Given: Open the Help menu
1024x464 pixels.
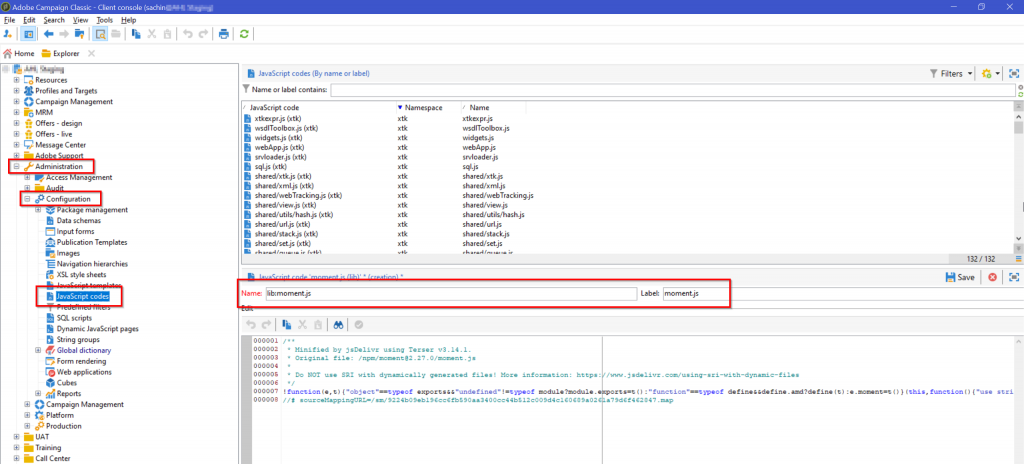Looking at the screenshot, I should click(129, 20).
